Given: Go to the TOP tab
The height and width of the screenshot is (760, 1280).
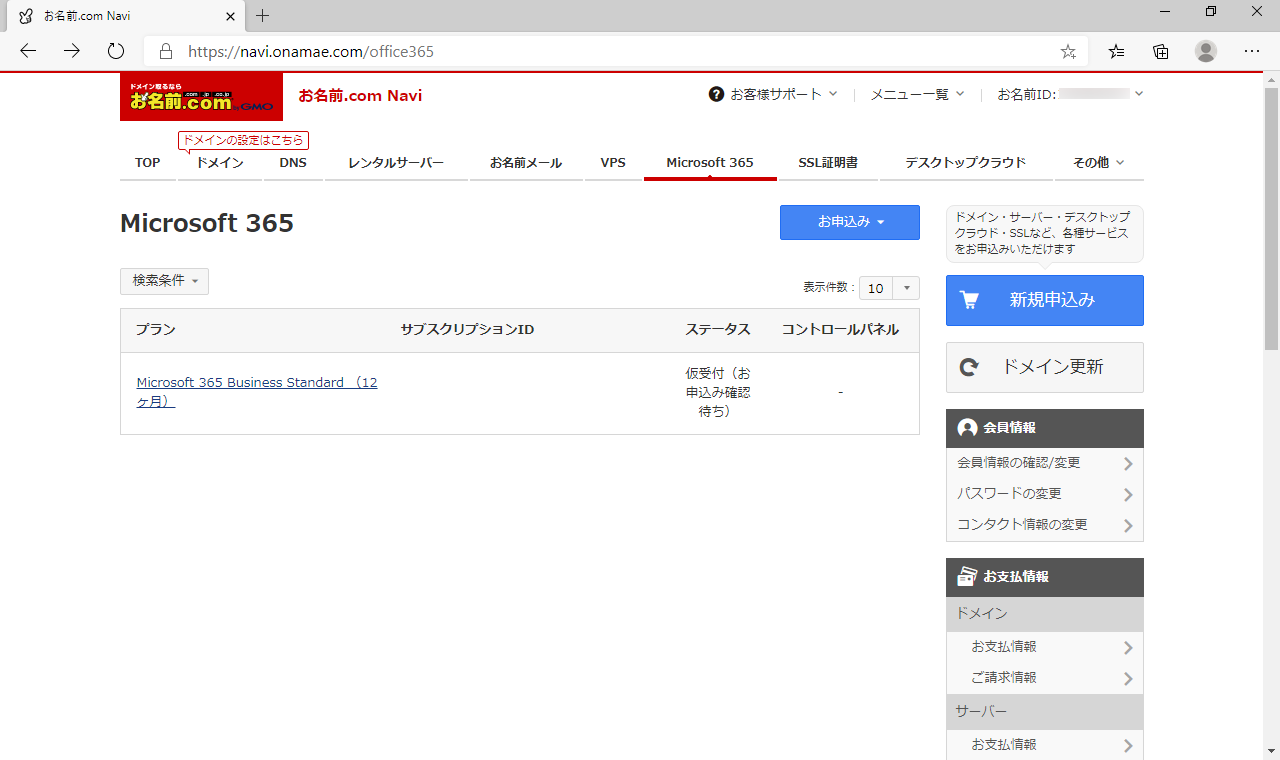Looking at the screenshot, I should (148, 162).
